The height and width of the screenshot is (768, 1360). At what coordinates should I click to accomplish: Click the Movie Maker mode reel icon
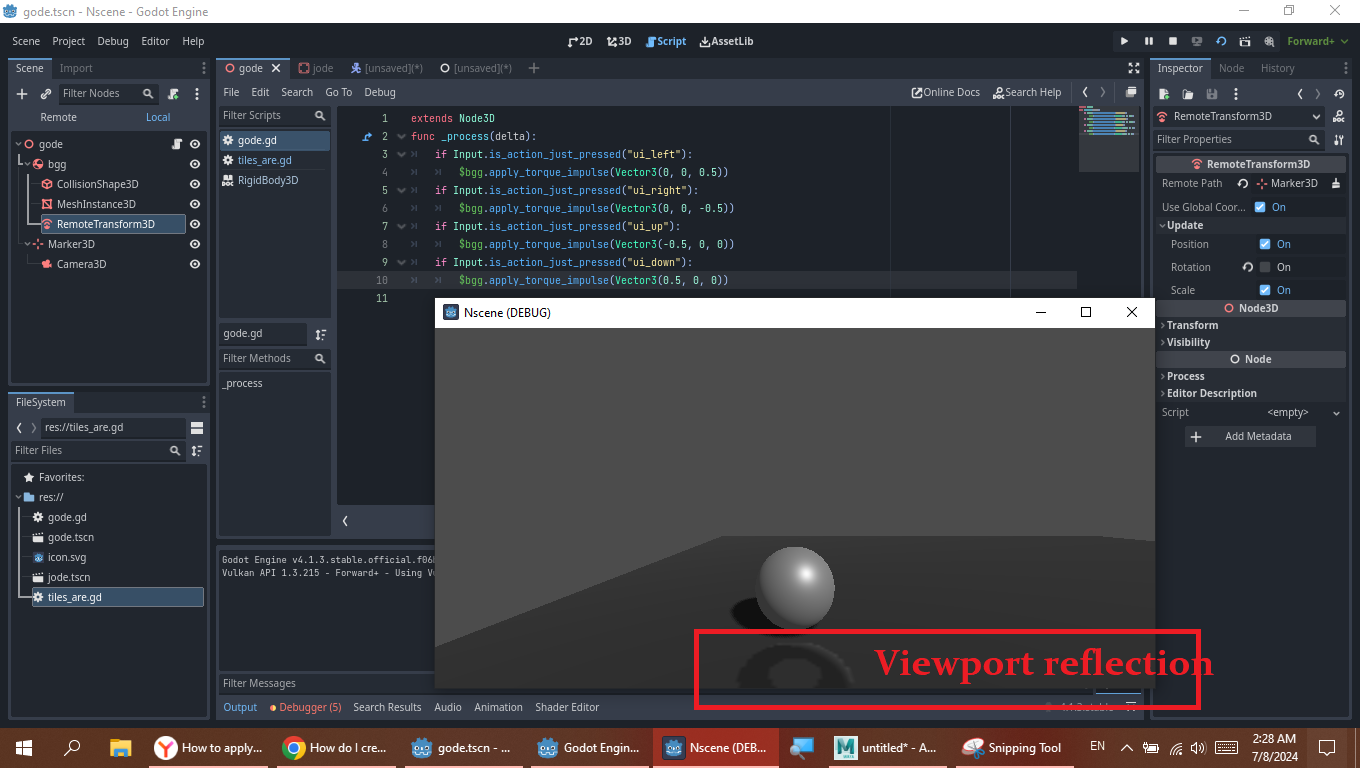(1269, 41)
